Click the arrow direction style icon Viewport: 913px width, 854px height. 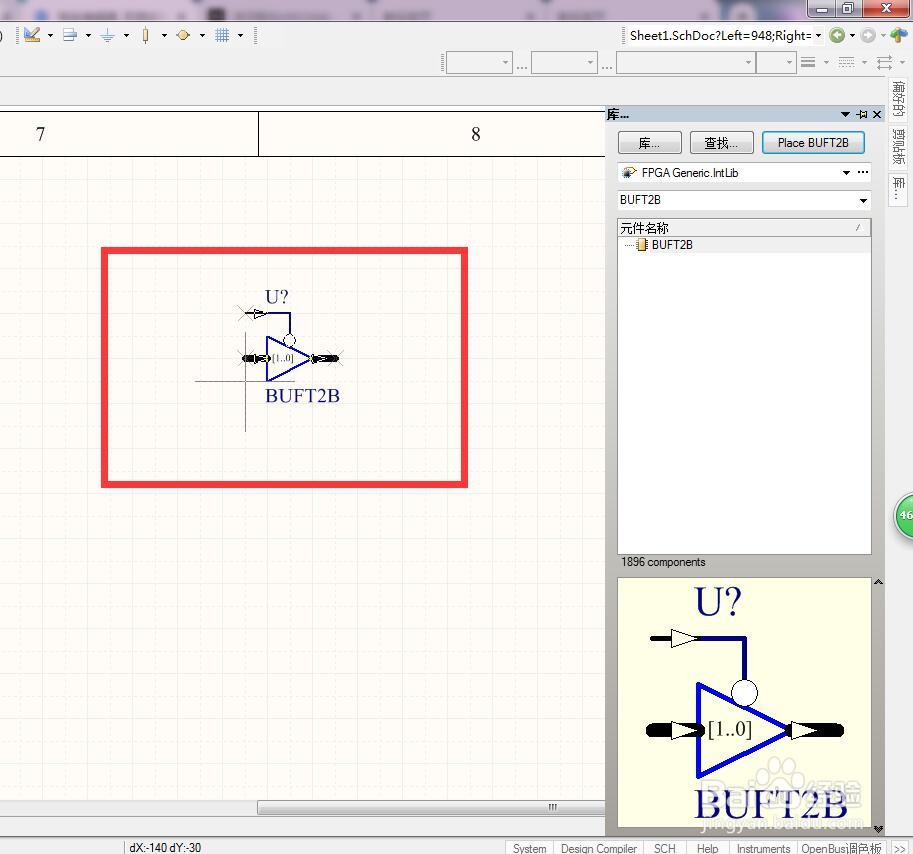[x=884, y=62]
